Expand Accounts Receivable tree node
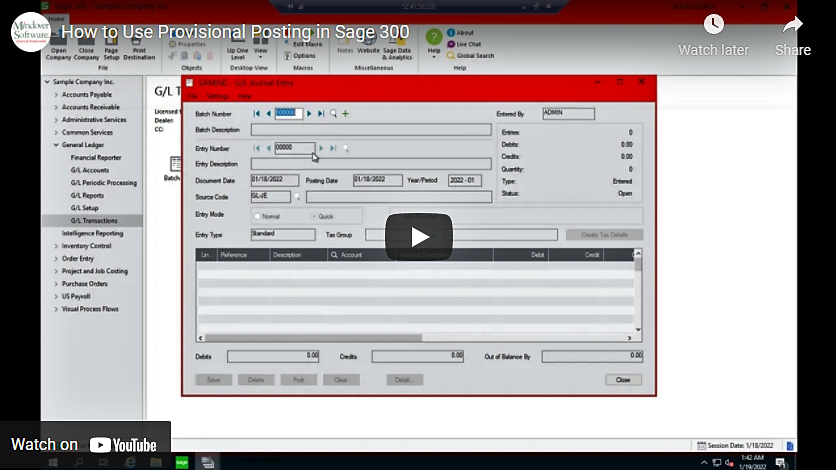 (x=56, y=107)
